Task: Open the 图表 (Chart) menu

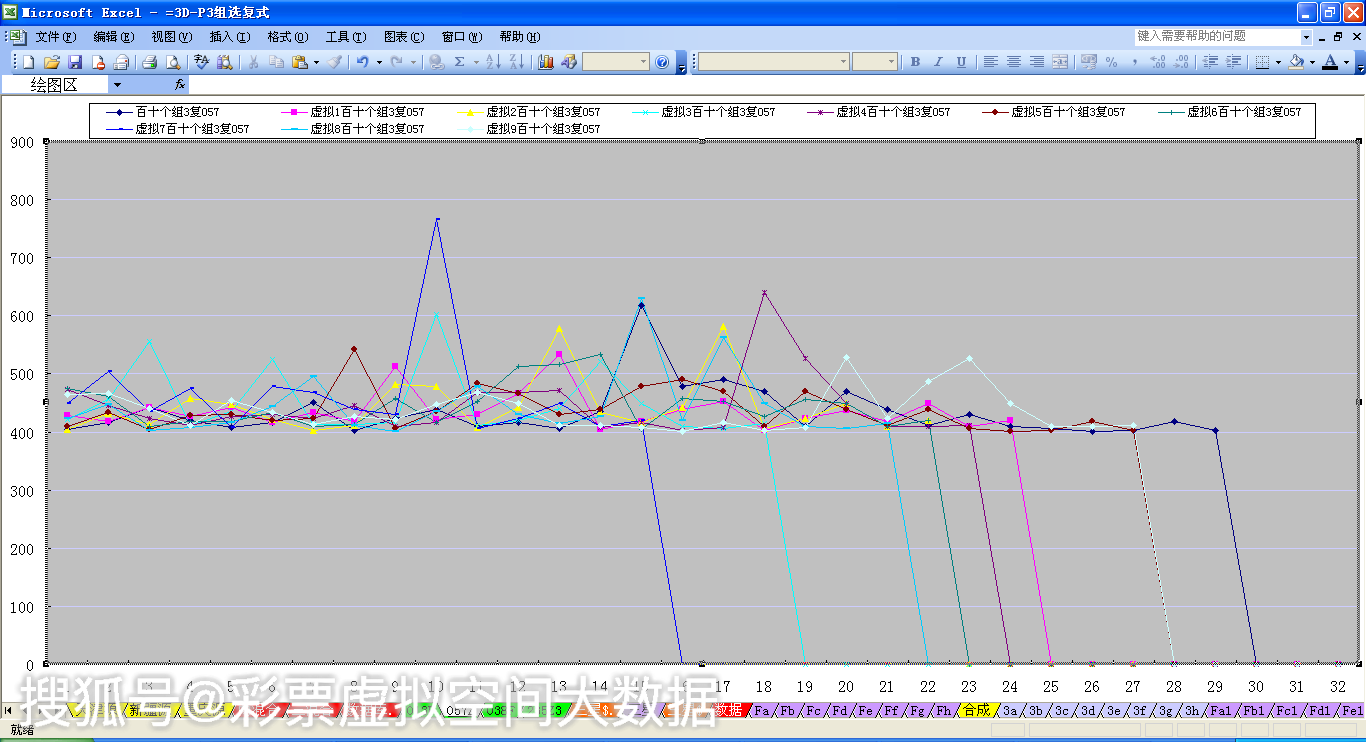Action: pos(404,37)
